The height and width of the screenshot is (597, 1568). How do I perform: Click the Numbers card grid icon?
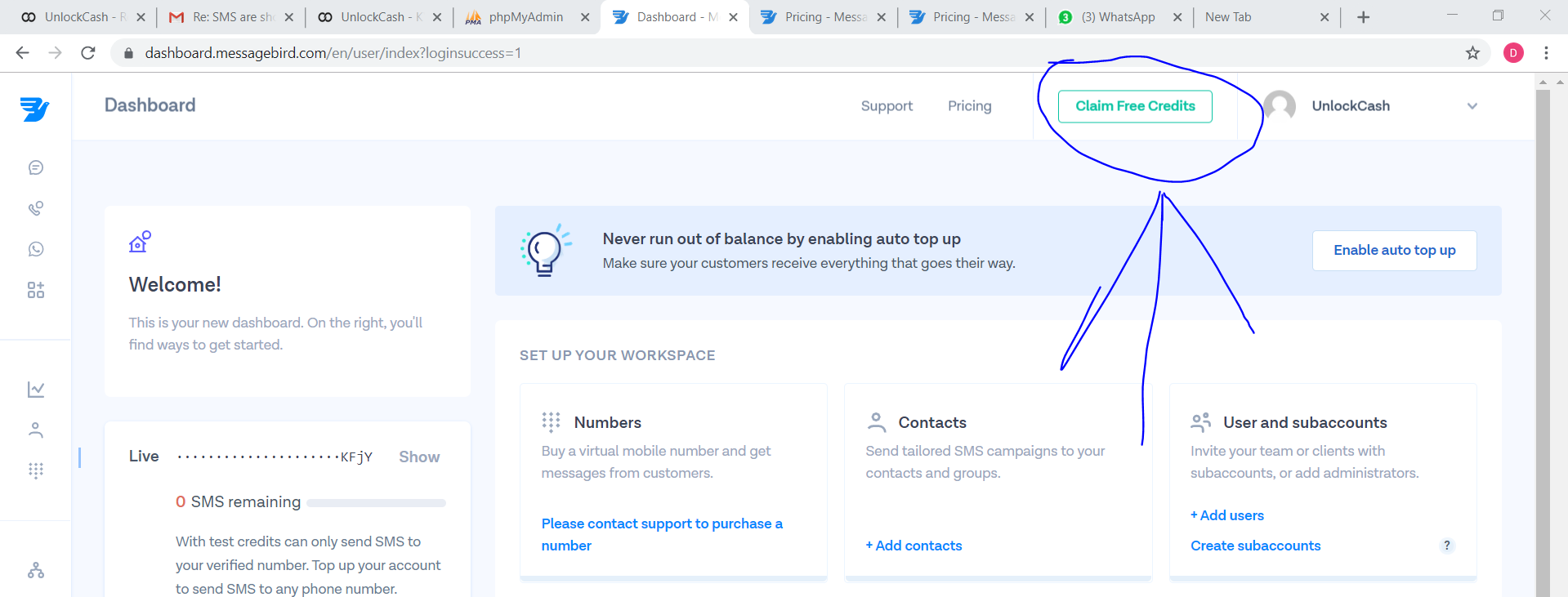(x=552, y=422)
